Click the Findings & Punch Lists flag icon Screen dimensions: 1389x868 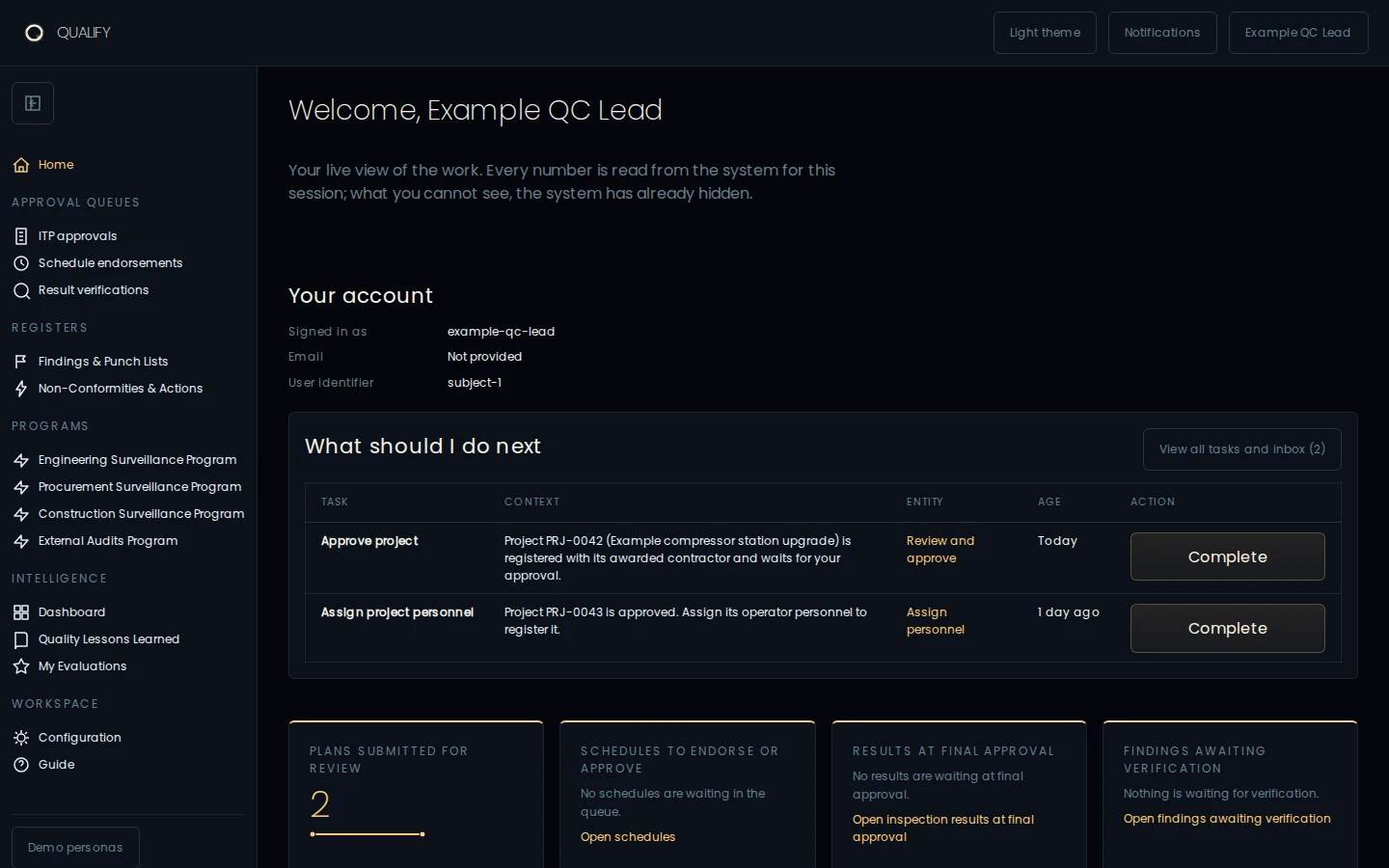(x=21, y=362)
